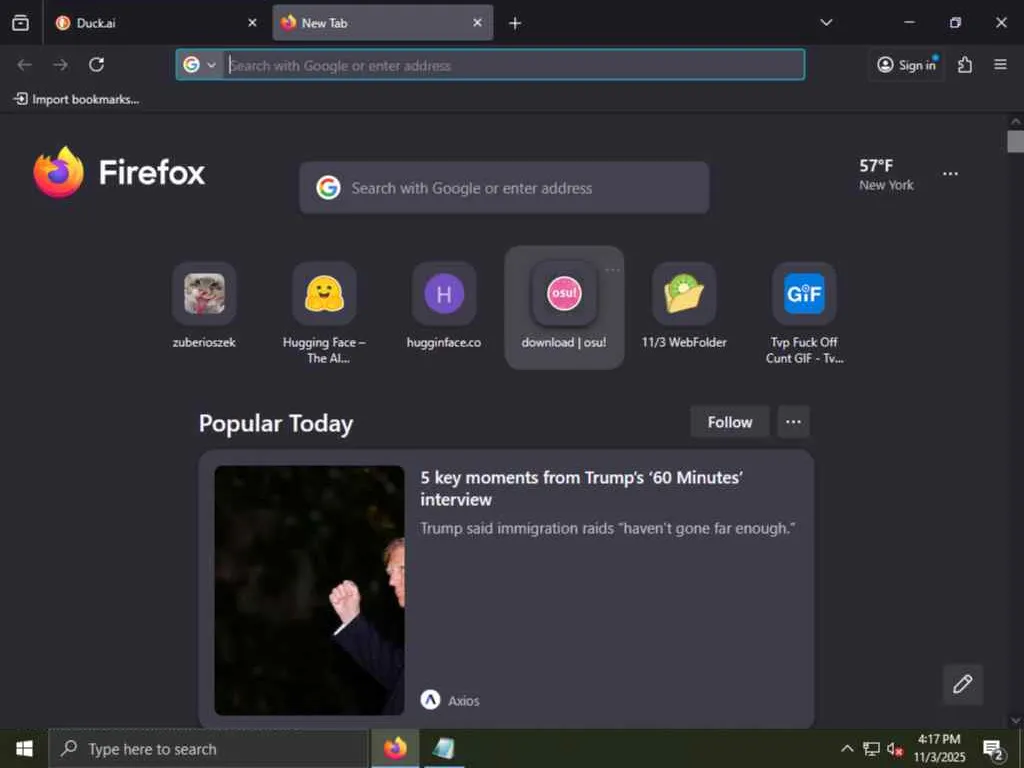Click the taskbar search box
The image size is (1024, 768).
(208, 749)
